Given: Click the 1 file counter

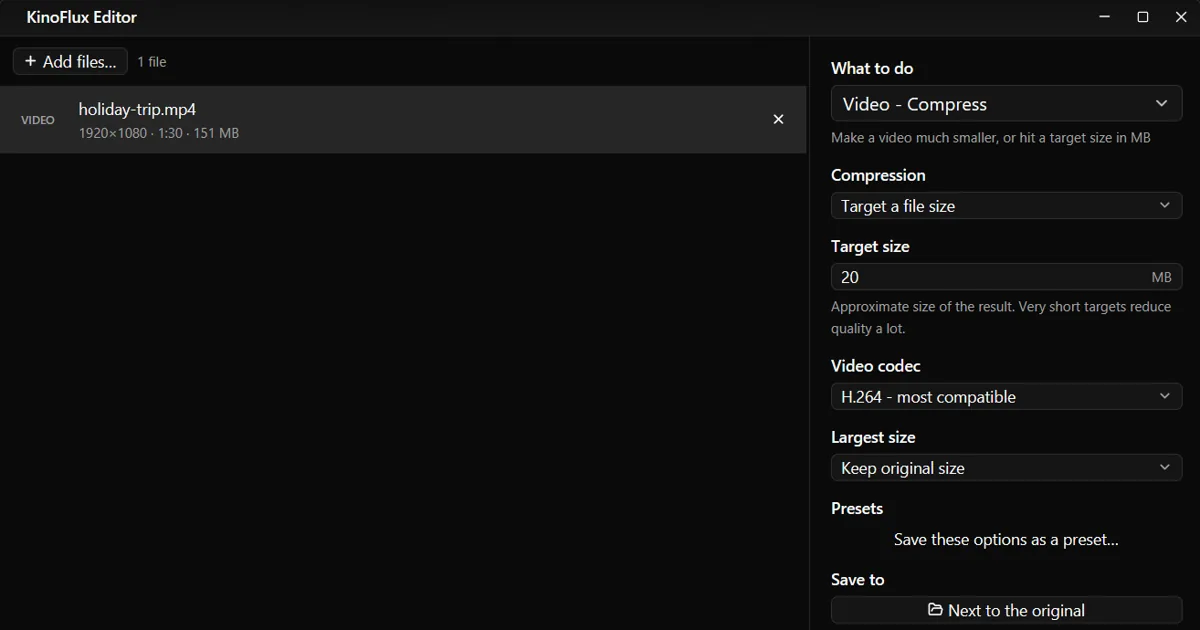Looking at the screenshot, I should [x=152, y=62].
